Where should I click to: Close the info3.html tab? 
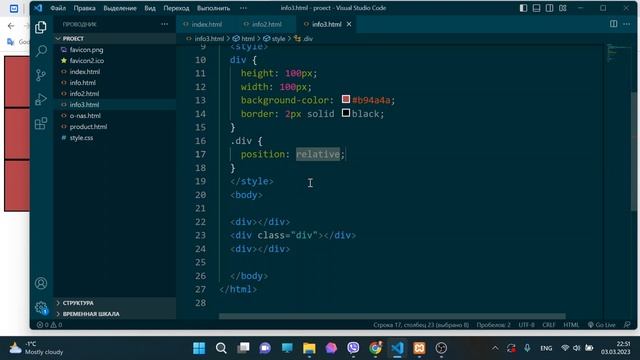(x=349, y=24)
